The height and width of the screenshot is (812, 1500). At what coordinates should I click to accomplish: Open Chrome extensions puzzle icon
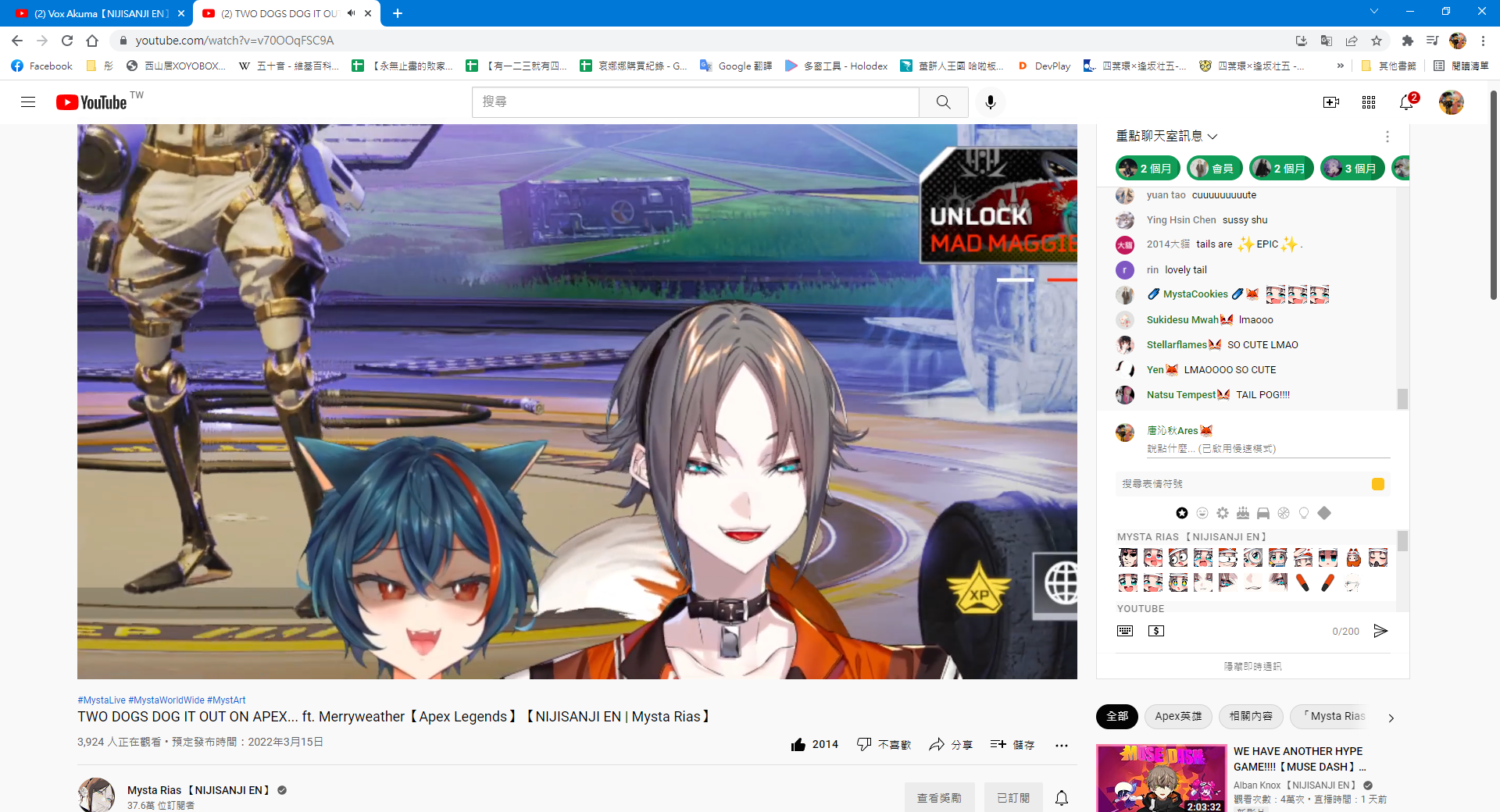[1408, 41]
